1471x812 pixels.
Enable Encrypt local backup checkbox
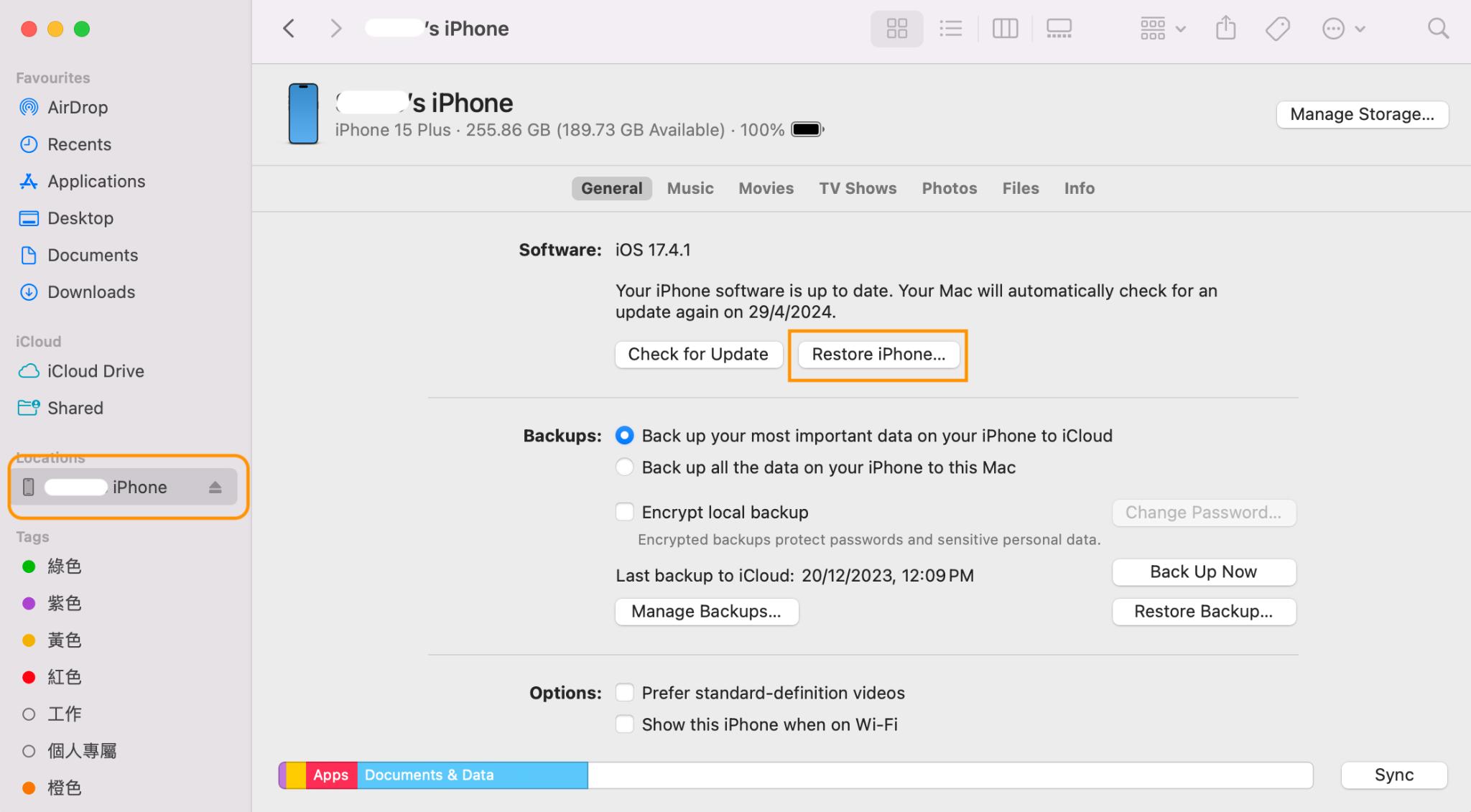[625, 512]
